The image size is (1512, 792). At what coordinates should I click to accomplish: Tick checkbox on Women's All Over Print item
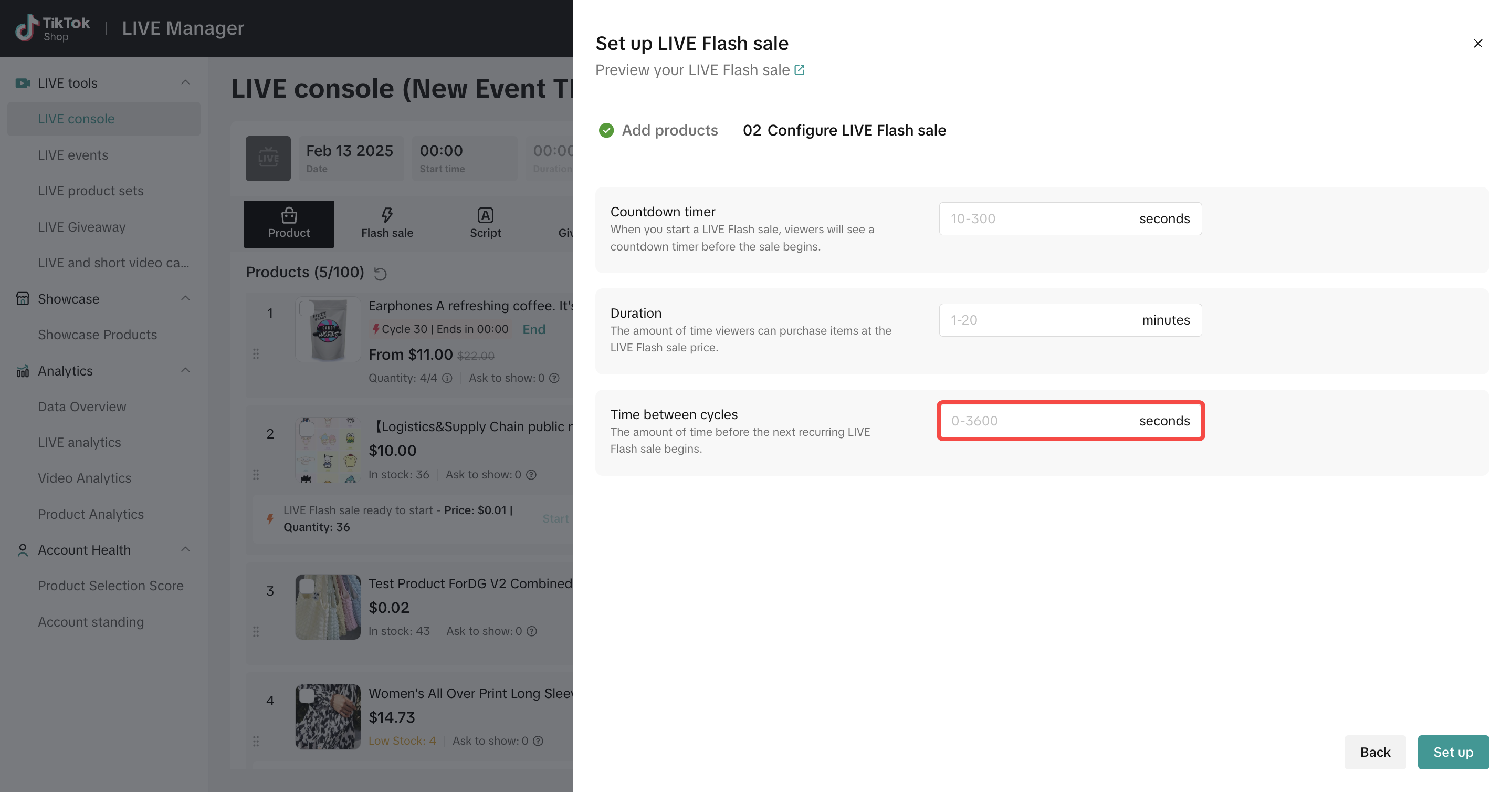(x=307, y=696)
